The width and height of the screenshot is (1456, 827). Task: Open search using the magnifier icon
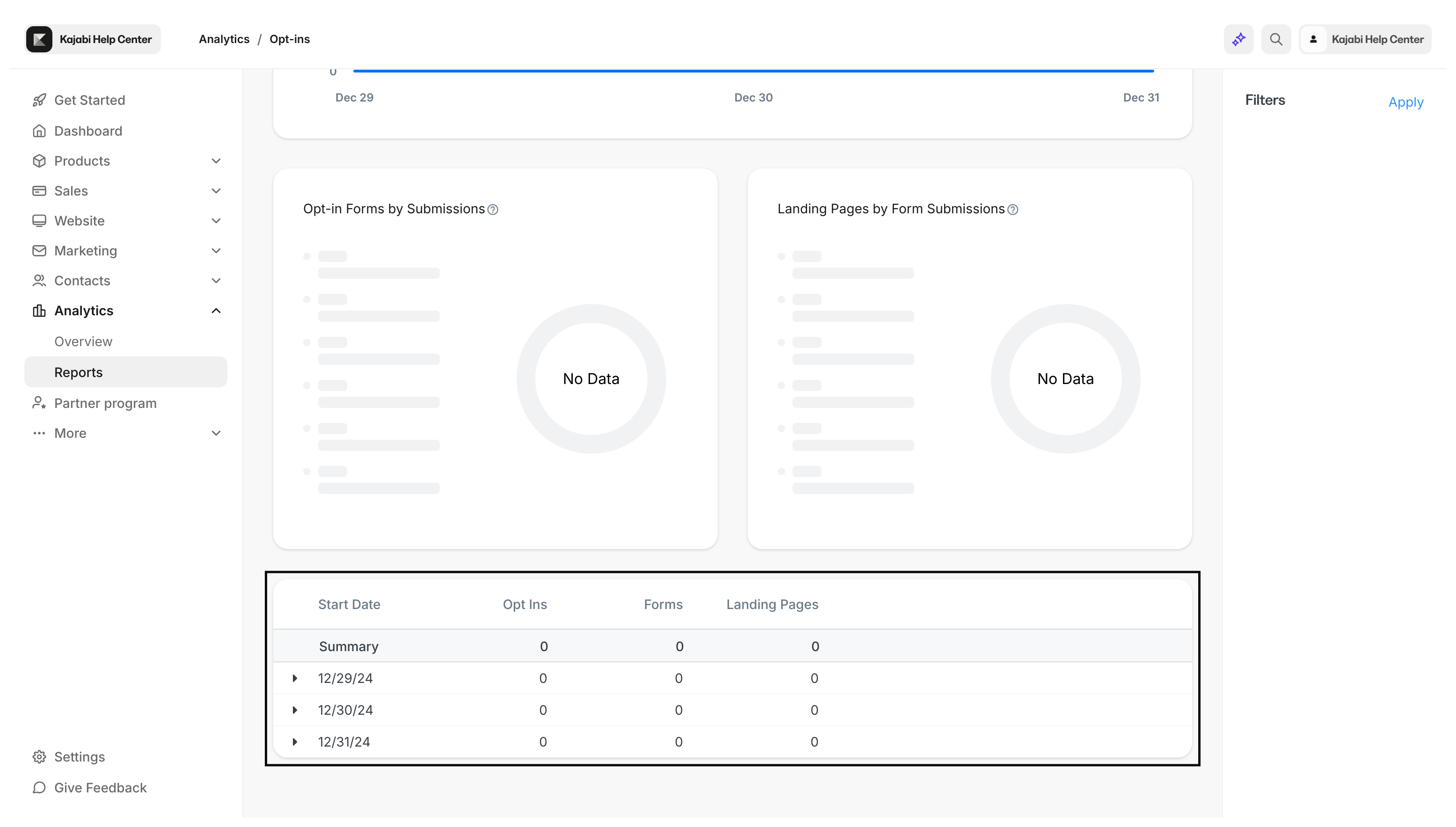(x=1276, y=39)
